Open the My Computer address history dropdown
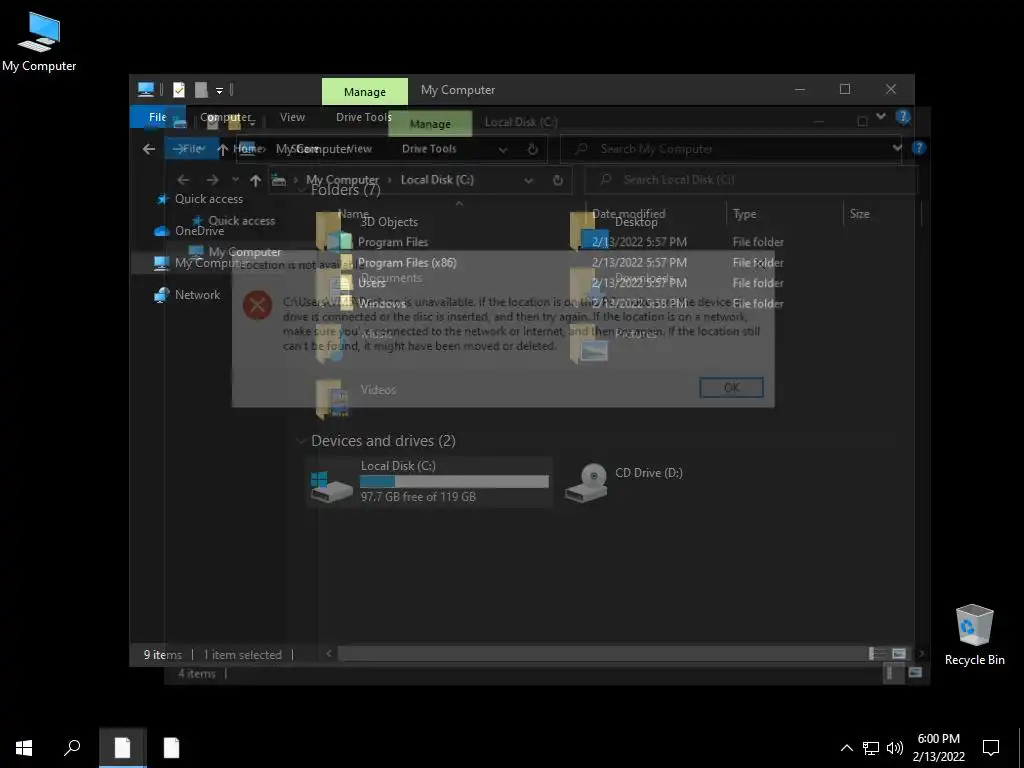Image resolution: width=1024 pixels, height=768 pixels. [502, 150]
